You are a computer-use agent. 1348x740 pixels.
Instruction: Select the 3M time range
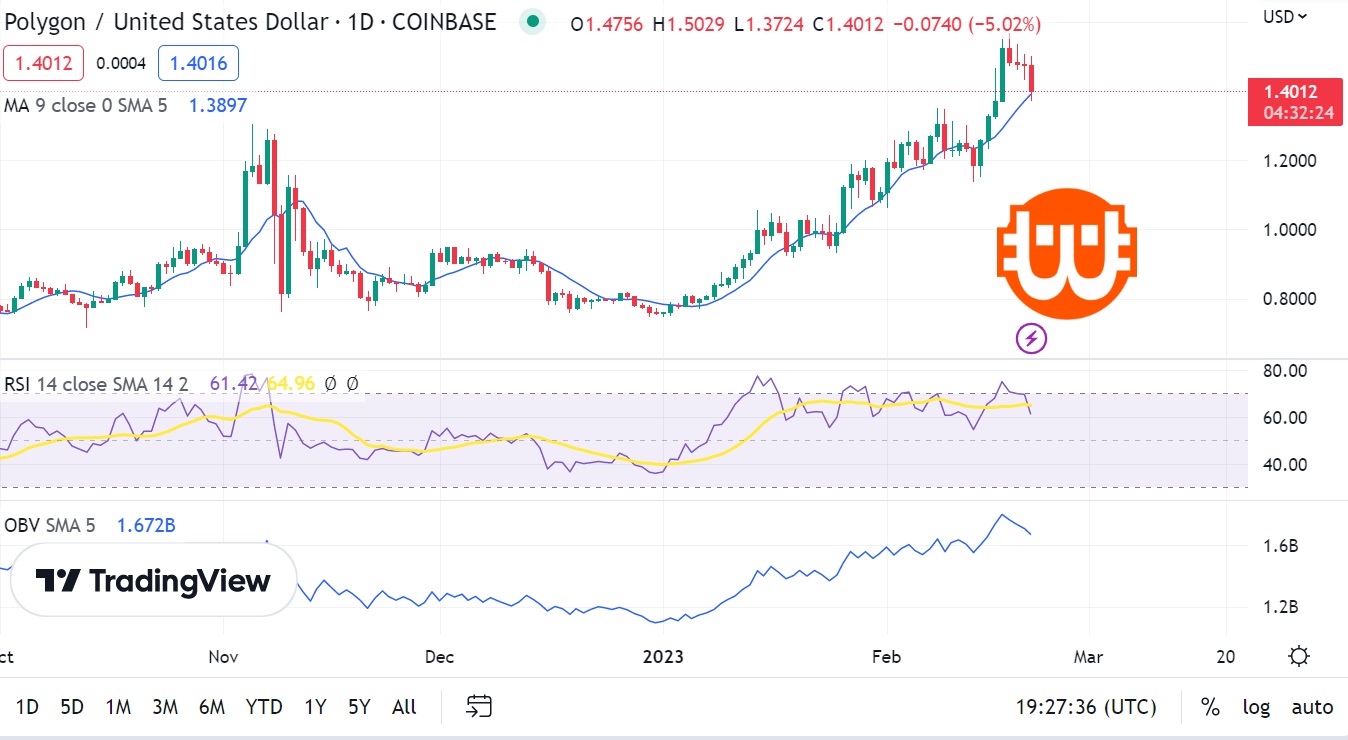(x=165, y=707)
